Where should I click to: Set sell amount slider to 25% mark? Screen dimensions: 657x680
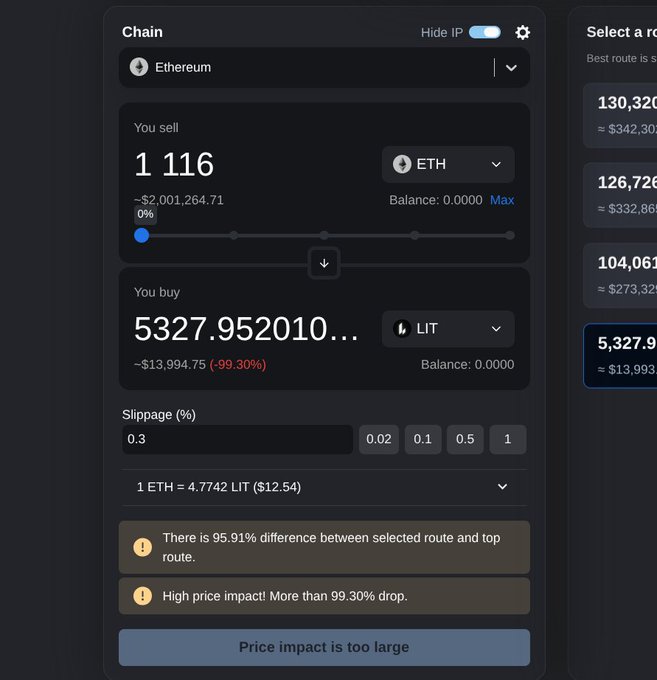click(234, 235)
